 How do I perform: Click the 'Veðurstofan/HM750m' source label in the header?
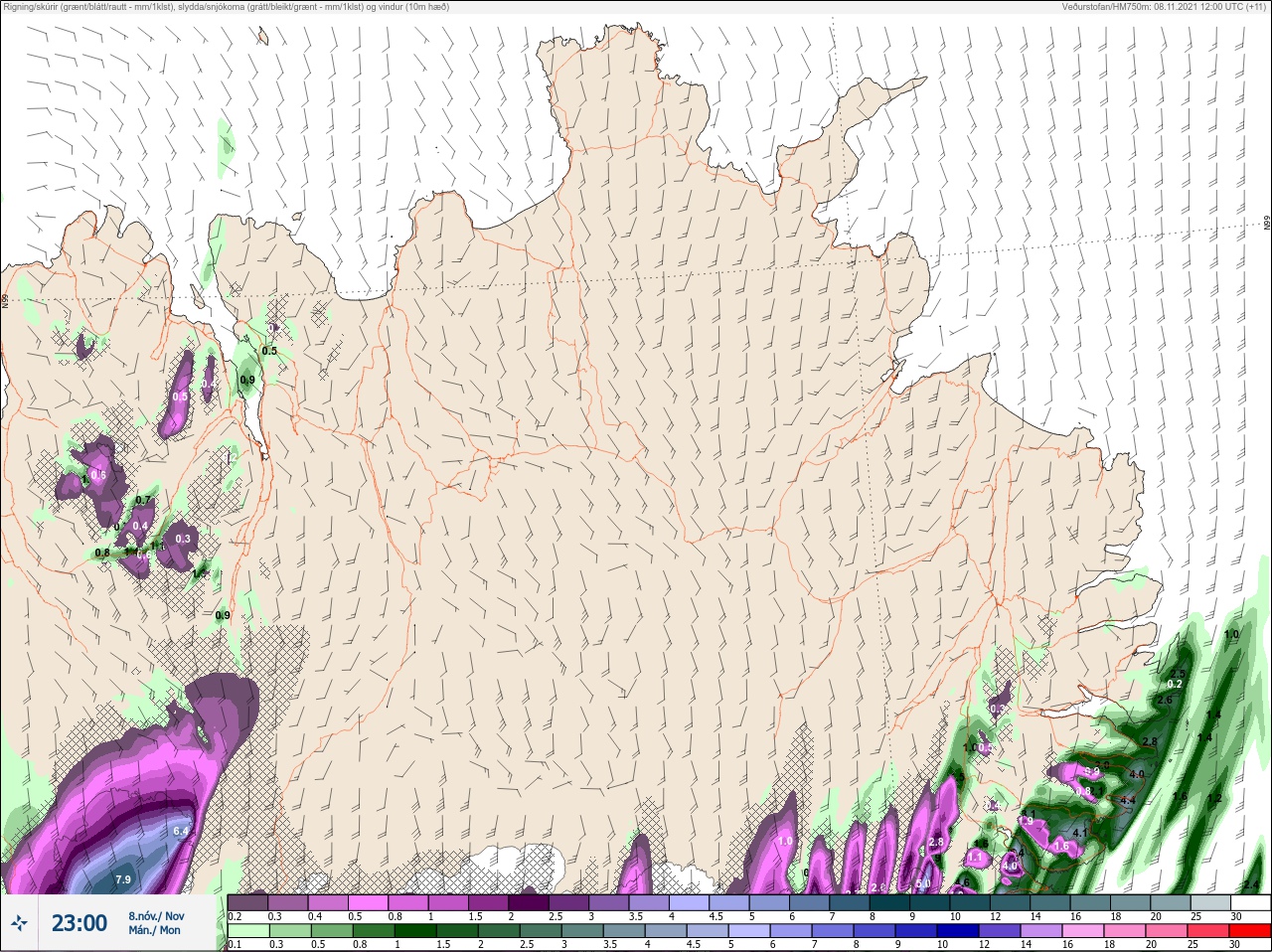(x=1166, y=7)
